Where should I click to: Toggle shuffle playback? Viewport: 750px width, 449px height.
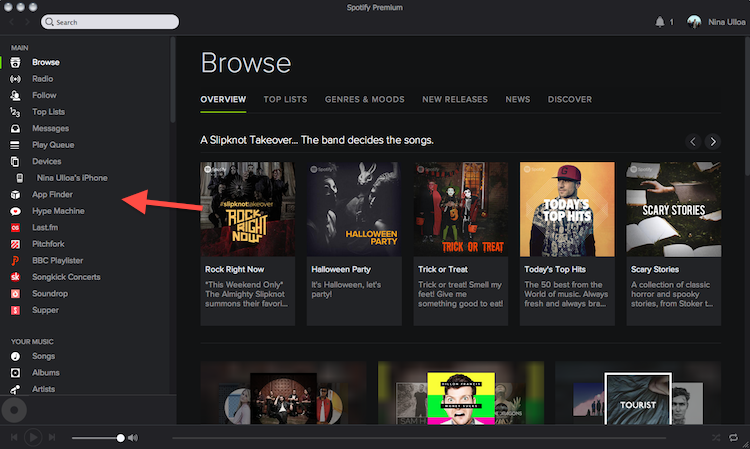click(716, 438)
